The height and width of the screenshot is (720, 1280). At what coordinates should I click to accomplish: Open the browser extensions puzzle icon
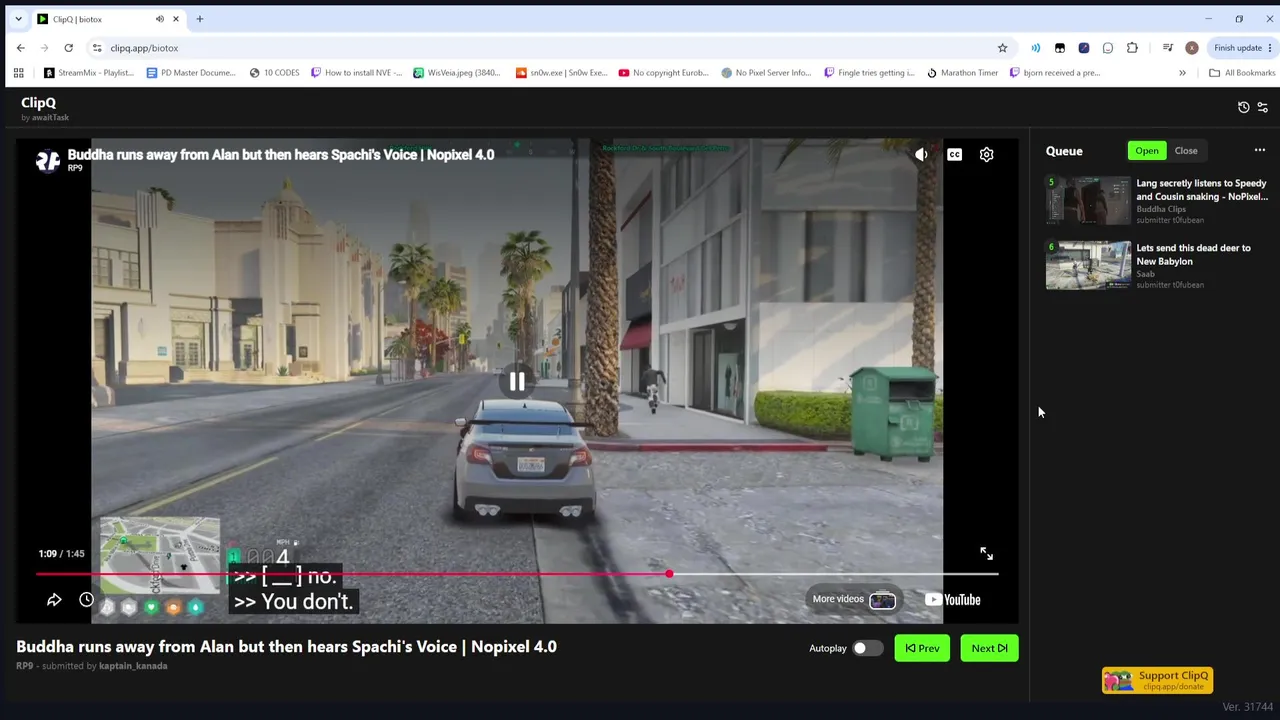click(x=1132, y=48)
